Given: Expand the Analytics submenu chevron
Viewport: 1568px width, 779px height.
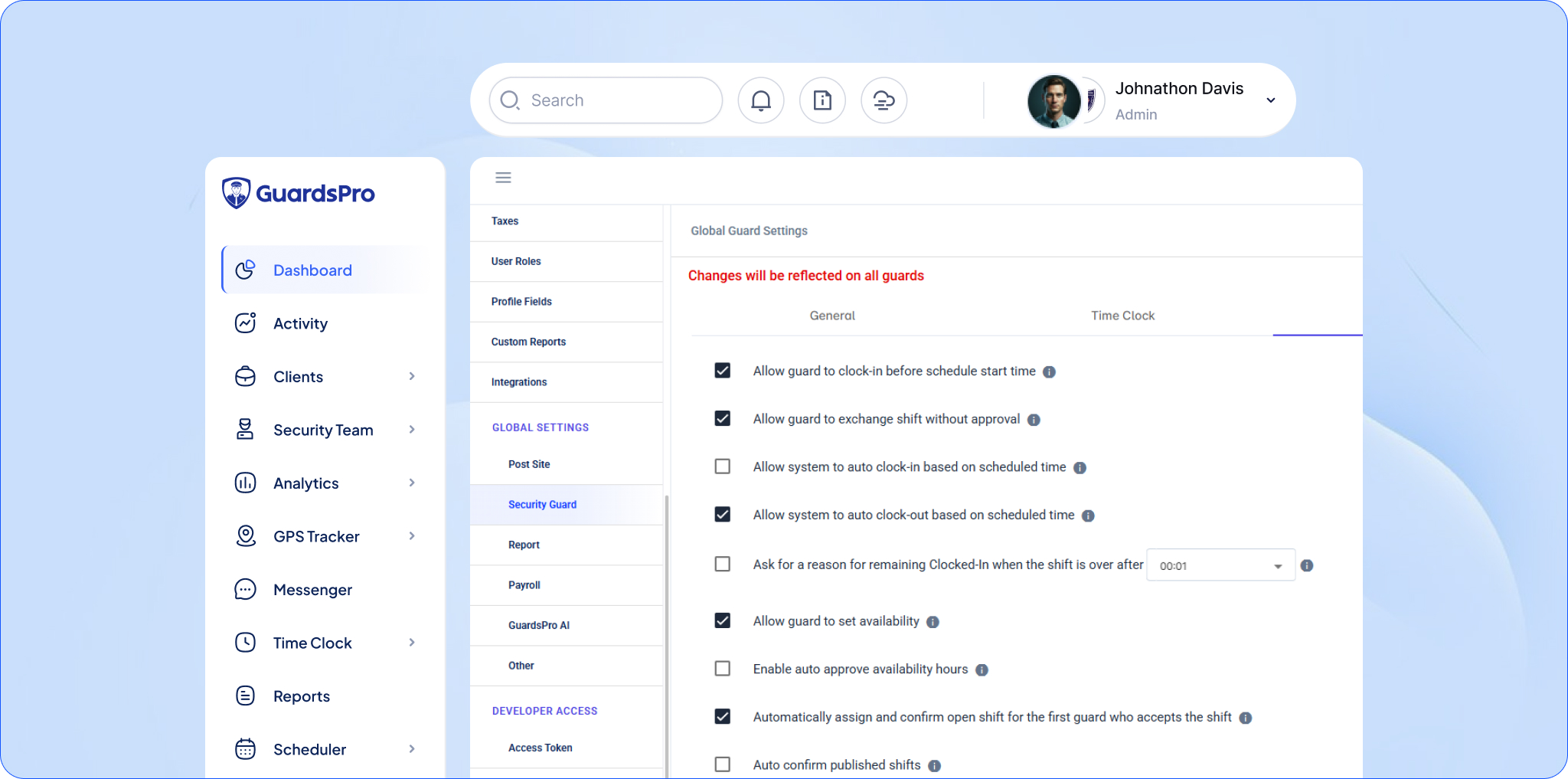Looking at the screenshot, I should click(x=412, y=483).
